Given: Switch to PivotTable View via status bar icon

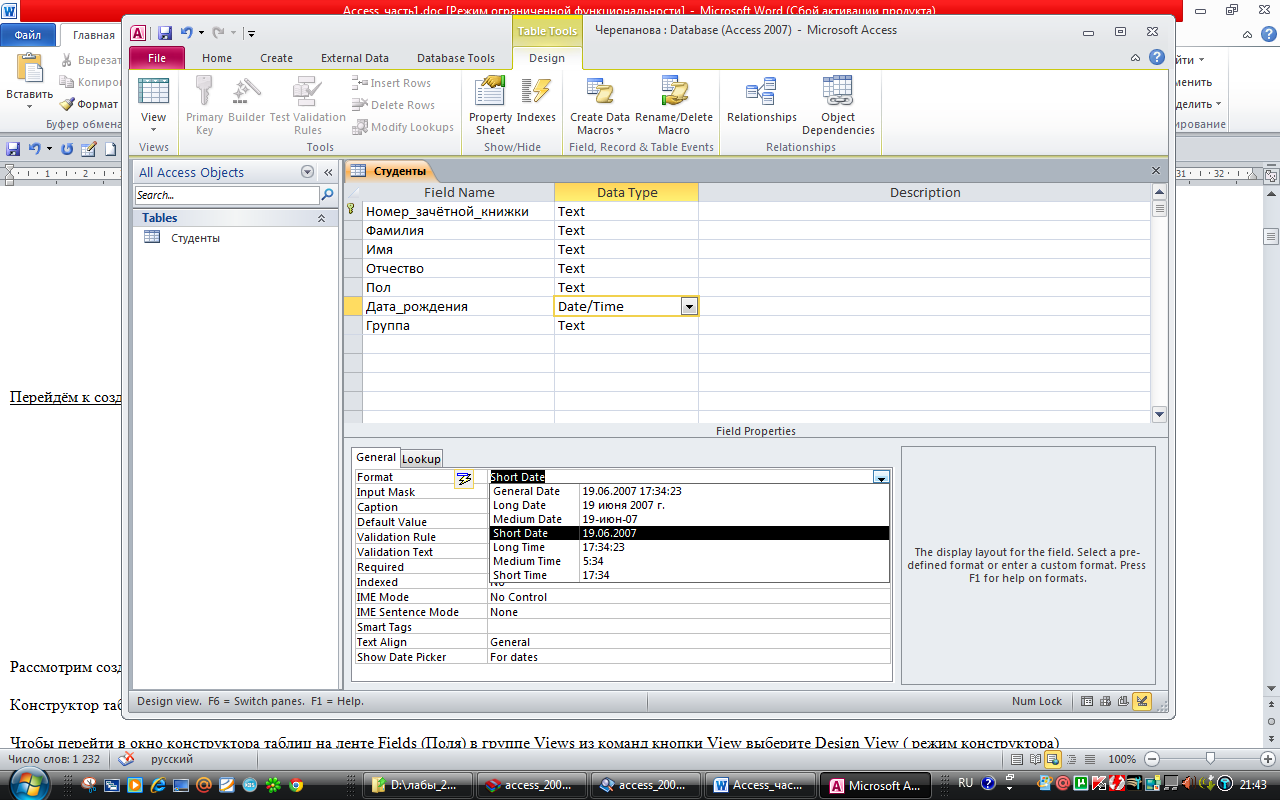Looking at the screenshot, I should [1106, 701].
